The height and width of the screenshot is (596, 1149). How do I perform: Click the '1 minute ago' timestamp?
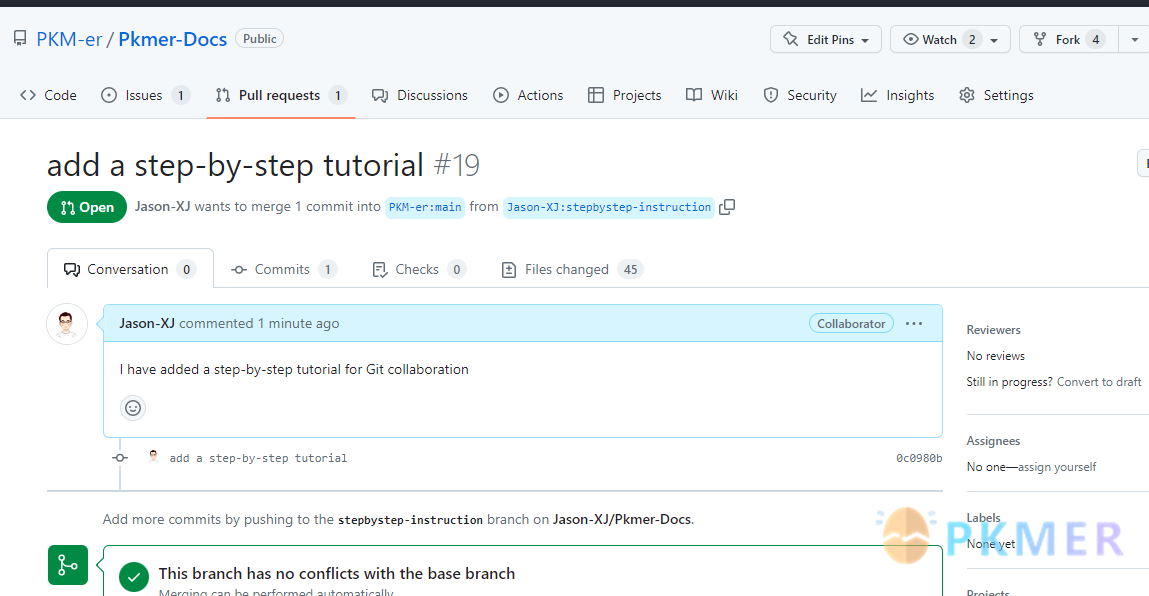tap(298, 323)
